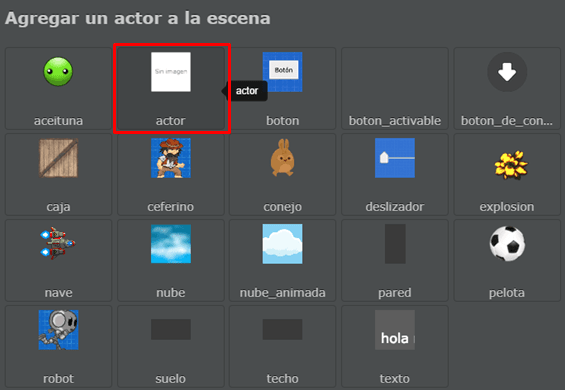565x390 pixels.
Task: Add the robot actor to the scene
Action: (x=58, y=346)
